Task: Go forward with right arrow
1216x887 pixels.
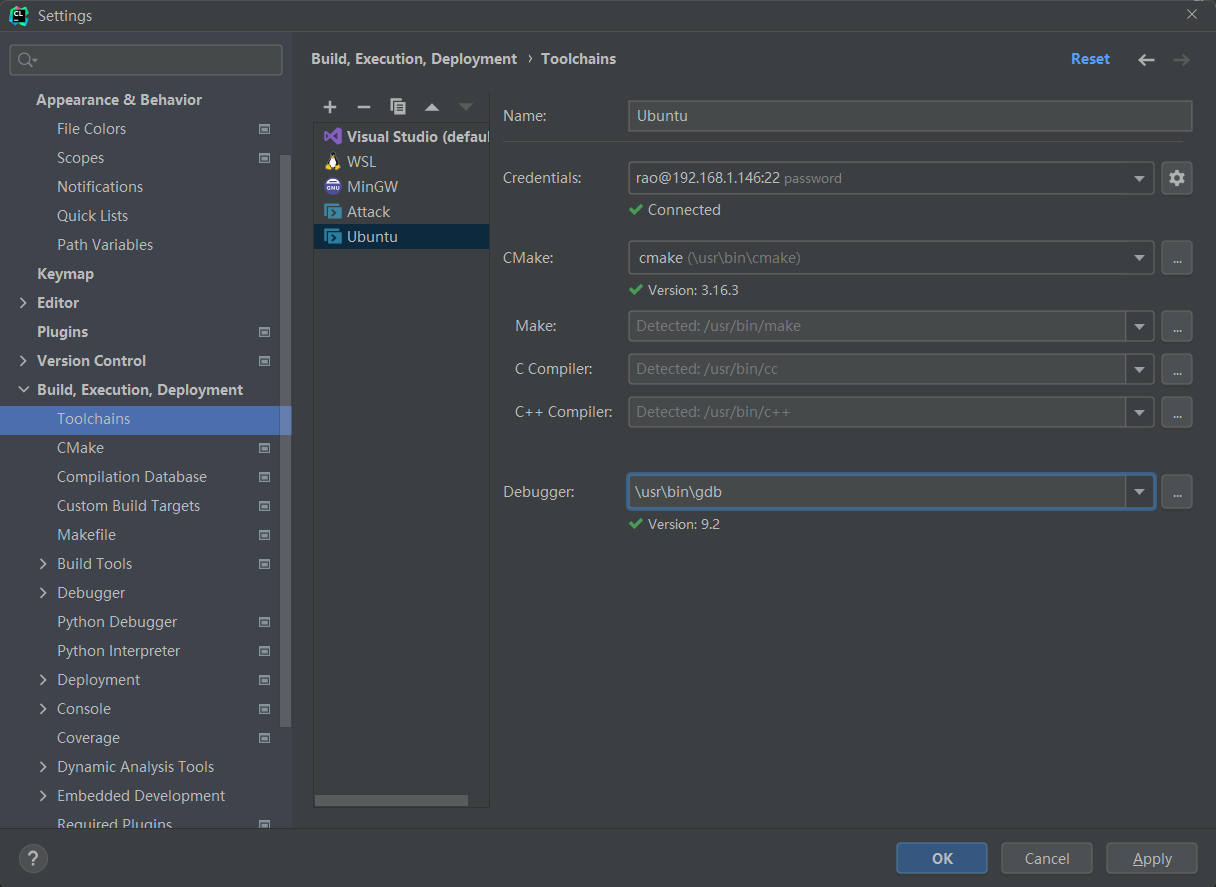Action: [1182, 60]
